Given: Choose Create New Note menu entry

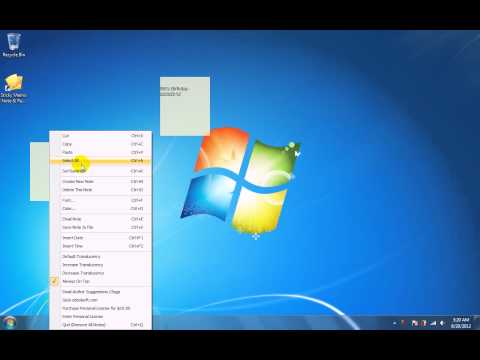Looking at the screenshot, I should 100,181.
